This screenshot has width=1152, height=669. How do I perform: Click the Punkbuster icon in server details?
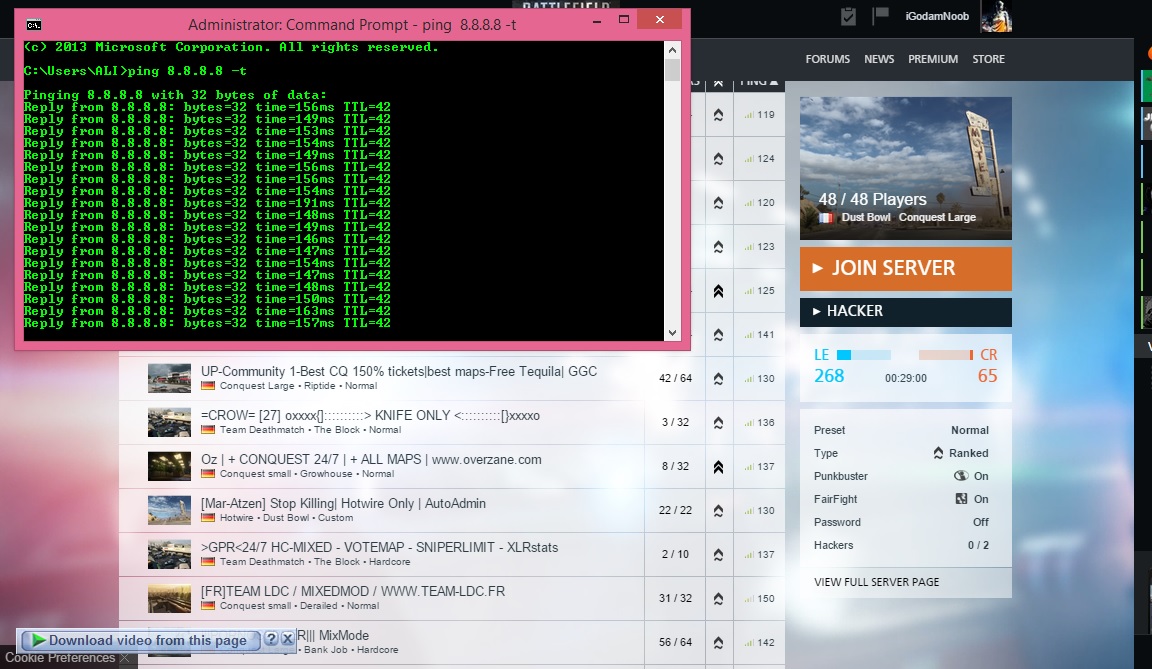[961, 476]
